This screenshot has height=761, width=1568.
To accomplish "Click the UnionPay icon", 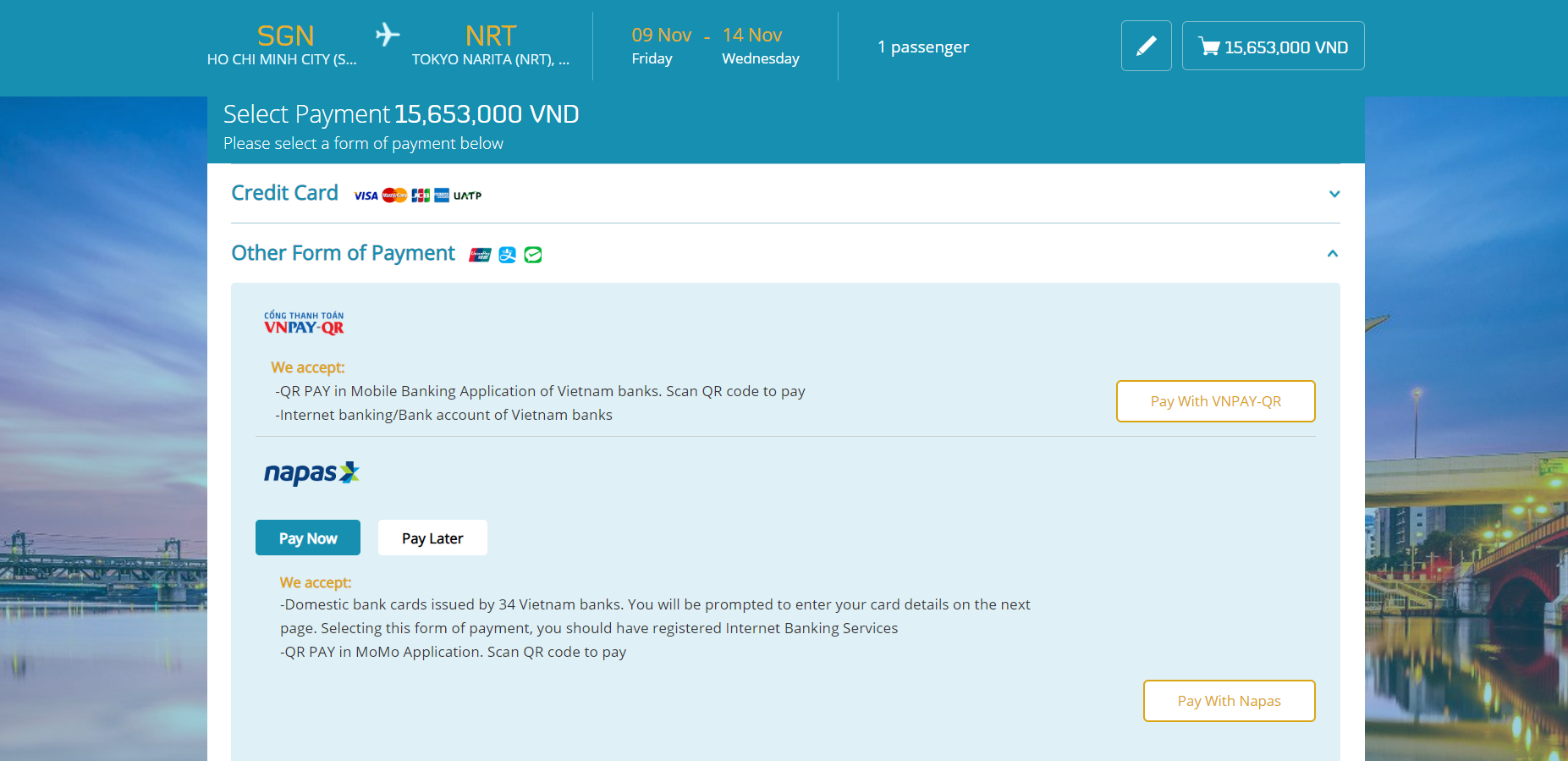I will [480, 255].
